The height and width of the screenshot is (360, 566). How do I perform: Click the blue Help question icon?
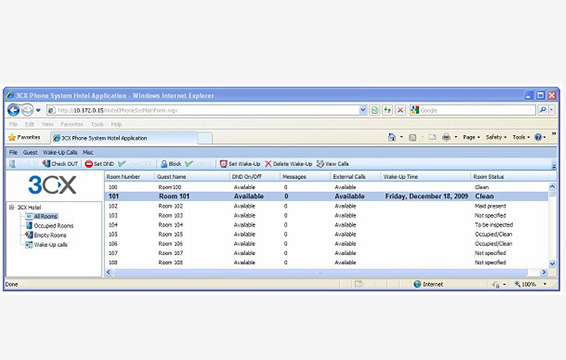[538, 137]
